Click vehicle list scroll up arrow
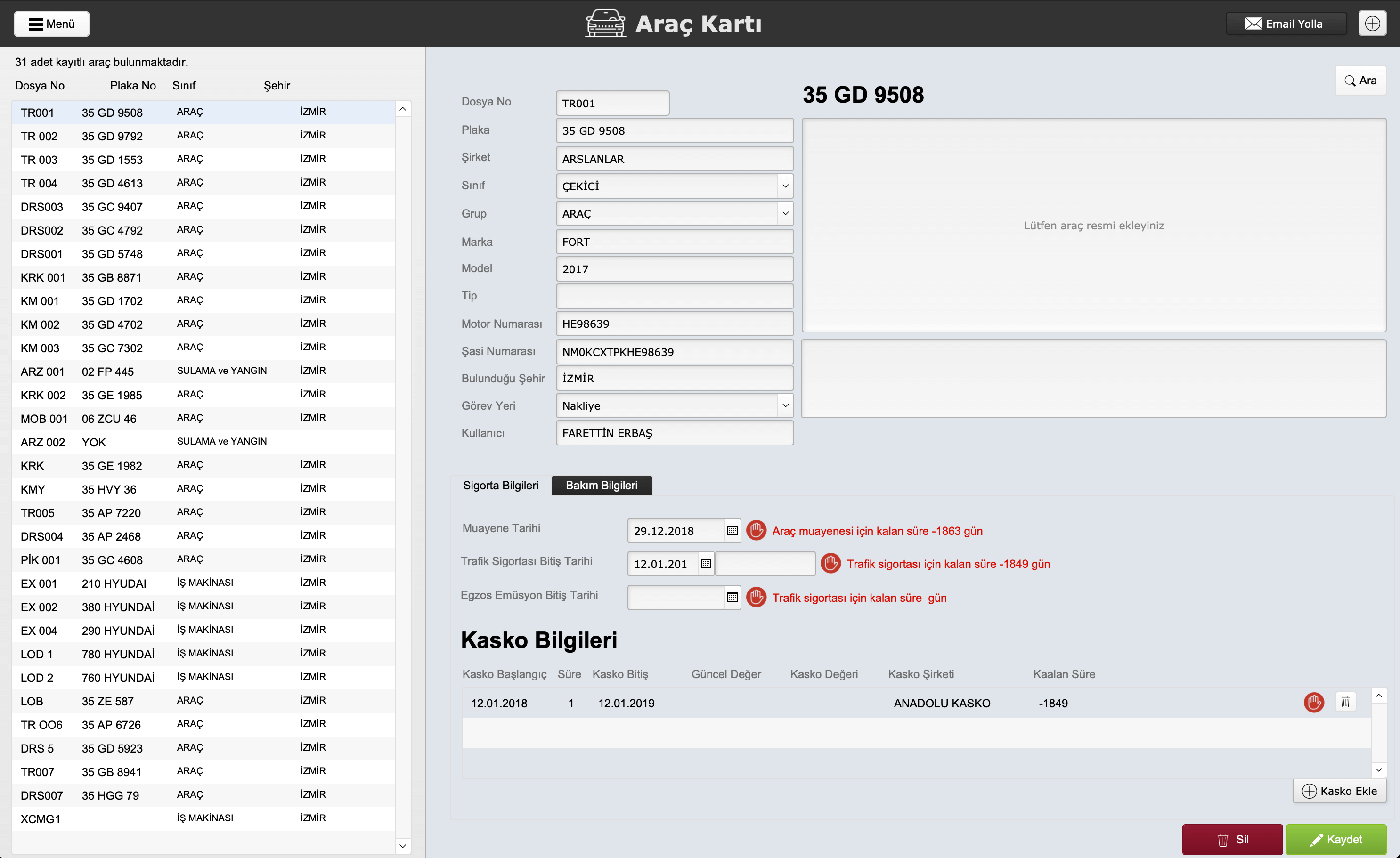Image resolution: width=1400 pixels, height=858 pixels. (402, 109)
